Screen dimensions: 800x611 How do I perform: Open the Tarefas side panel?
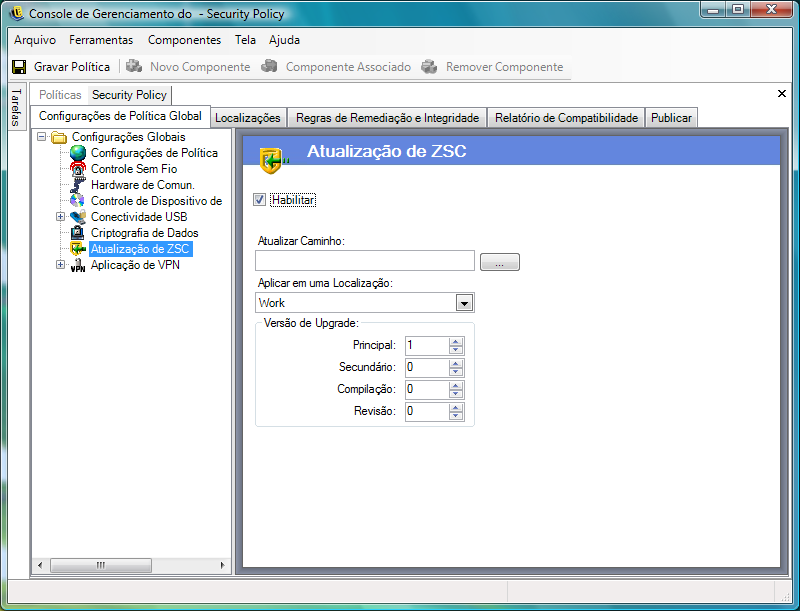[17, 107]
